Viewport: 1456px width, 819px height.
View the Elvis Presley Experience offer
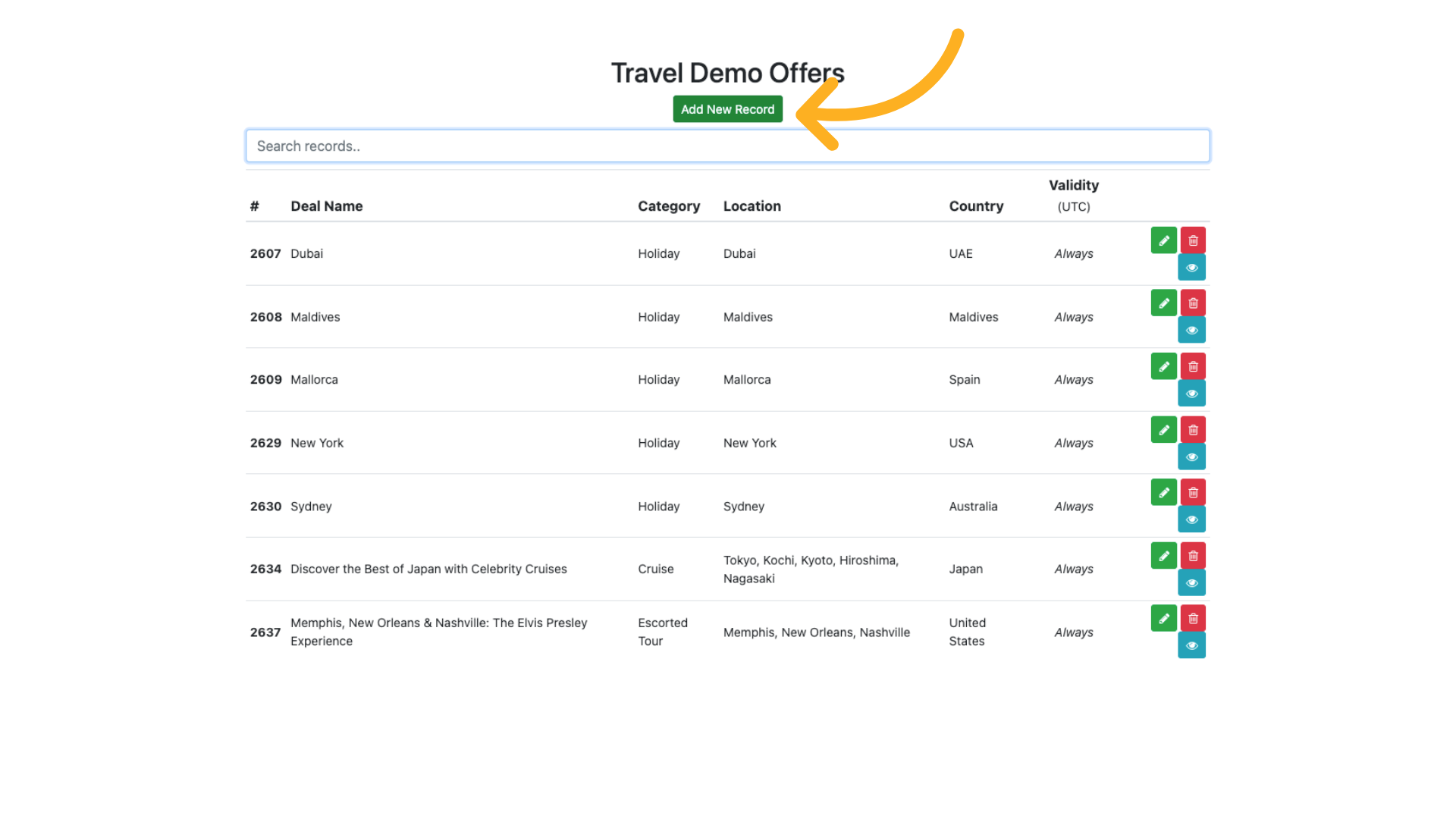(x=1191, y=646)
